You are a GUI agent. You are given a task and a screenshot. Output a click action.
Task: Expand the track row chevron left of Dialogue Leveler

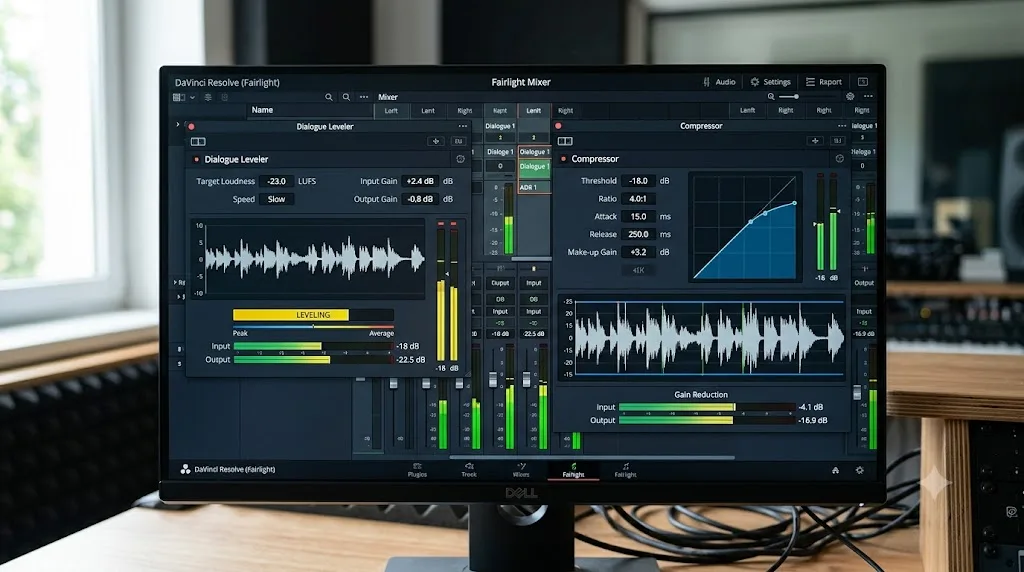[177, 124]
